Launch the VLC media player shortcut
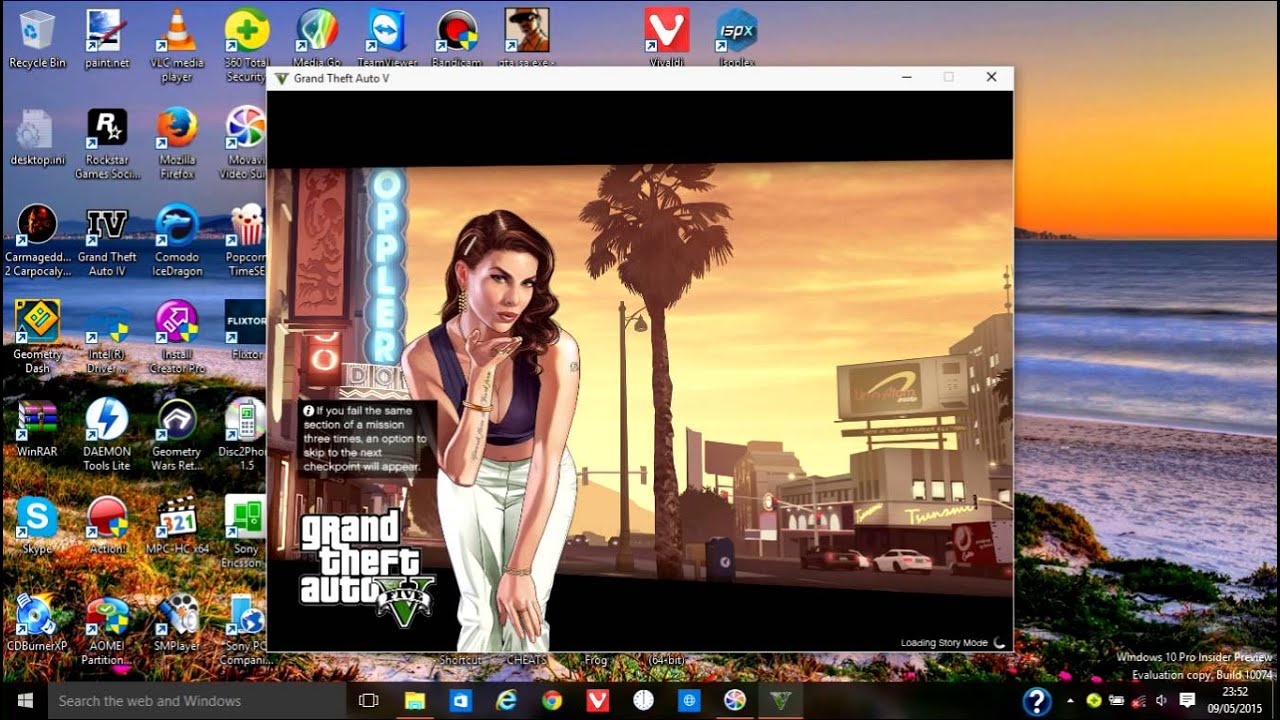The image size is (1280, 720). (177, 45)
